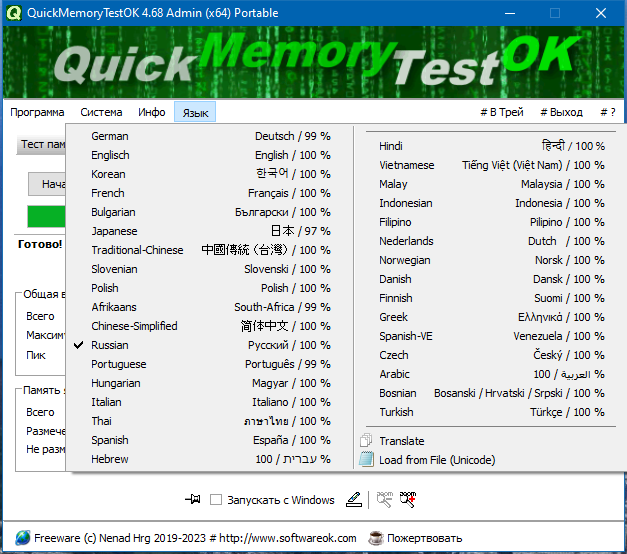Select Traditional-Chinese language

[210, 250]
